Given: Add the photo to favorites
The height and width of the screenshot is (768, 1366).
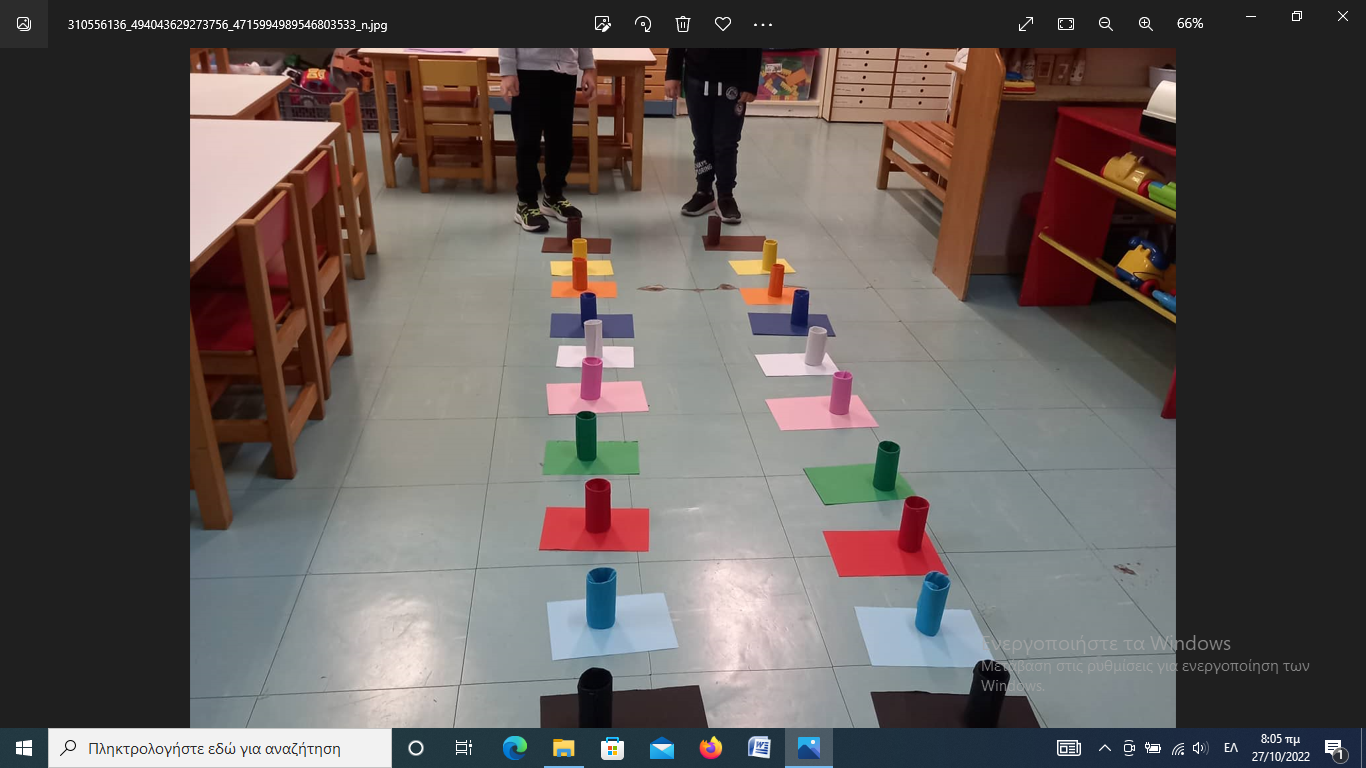Looking at the screenshot, I should coord(723,23).
